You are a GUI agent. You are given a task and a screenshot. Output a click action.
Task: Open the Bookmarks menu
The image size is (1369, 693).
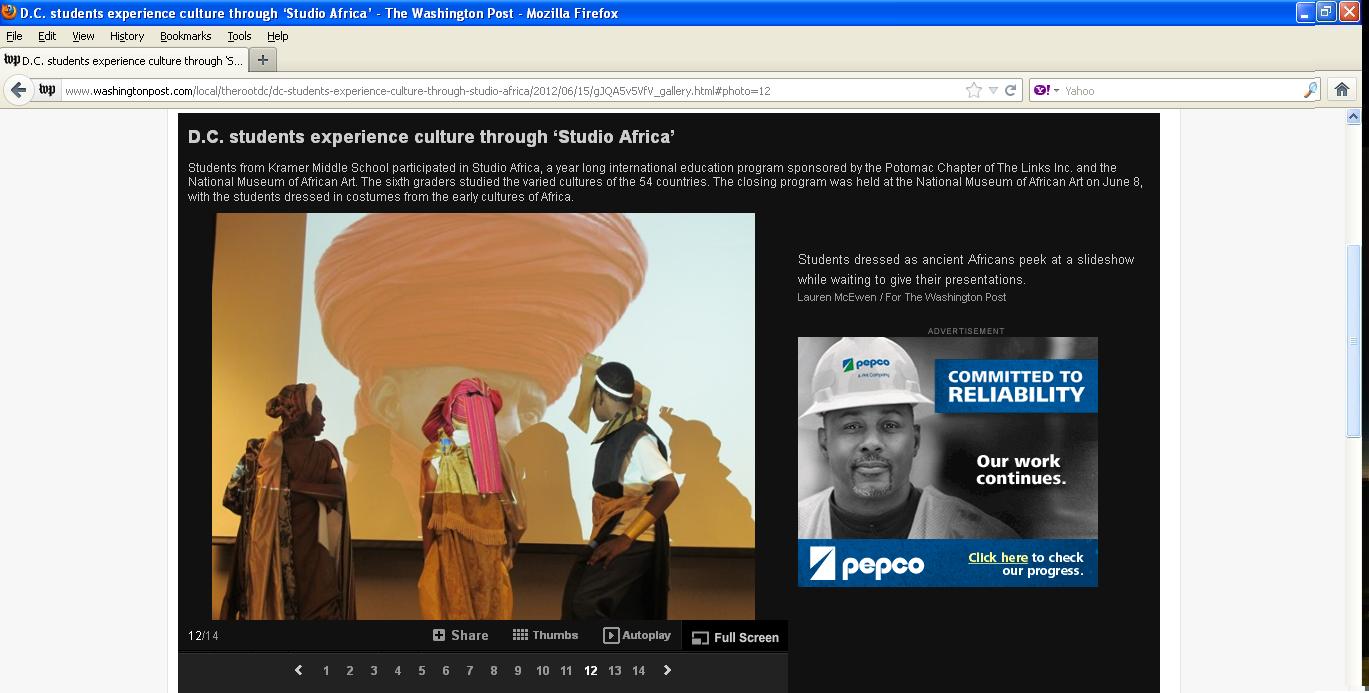185,36
